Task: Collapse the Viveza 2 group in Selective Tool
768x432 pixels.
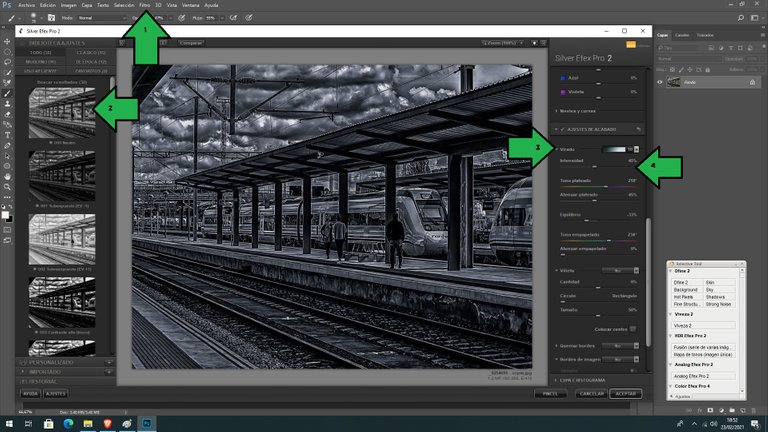Action: (x=671, y=314)
